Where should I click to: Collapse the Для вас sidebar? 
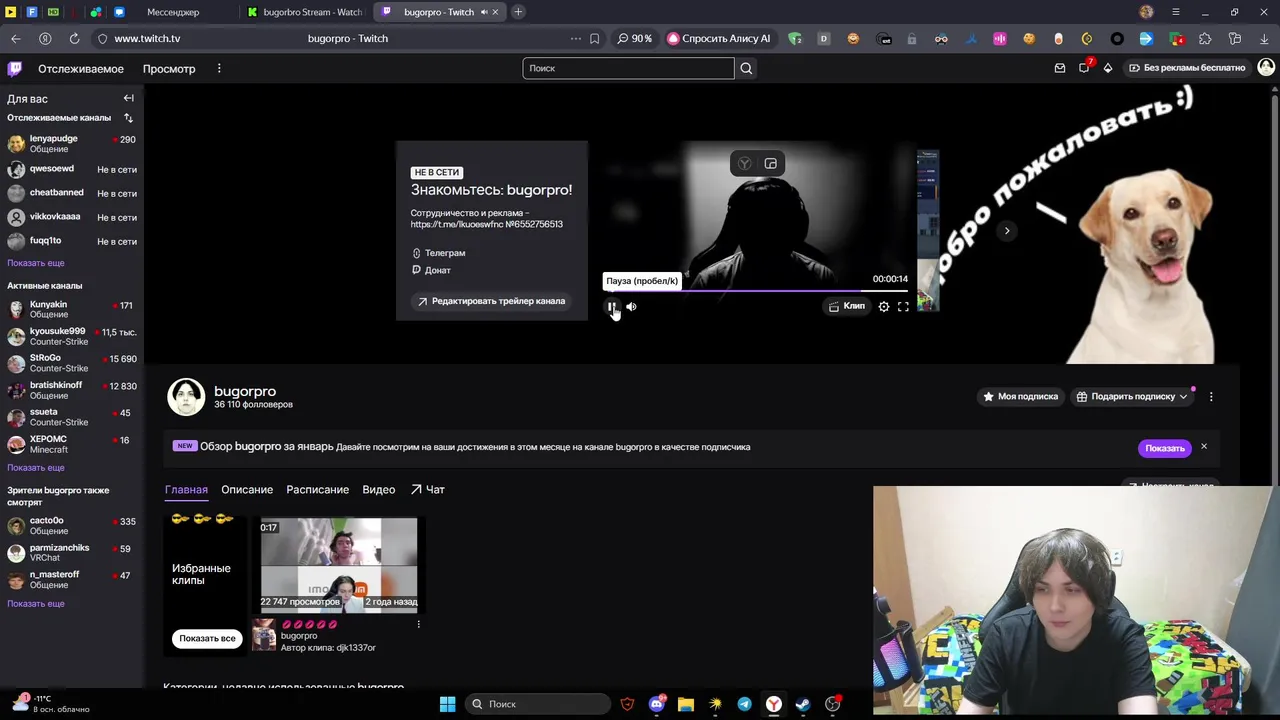128,98
